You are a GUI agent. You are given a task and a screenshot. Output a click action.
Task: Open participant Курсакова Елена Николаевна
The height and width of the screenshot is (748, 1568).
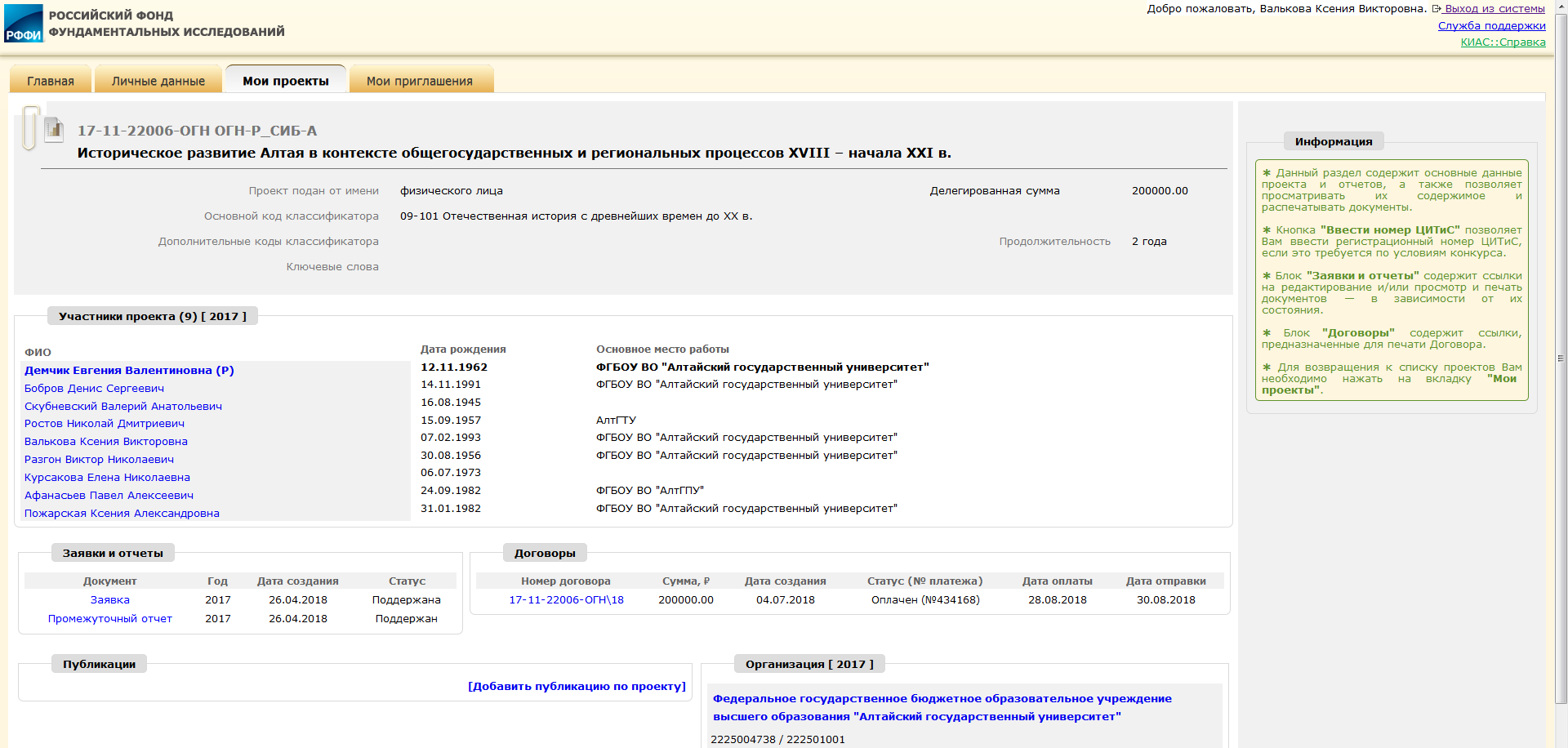click(107, 477)
